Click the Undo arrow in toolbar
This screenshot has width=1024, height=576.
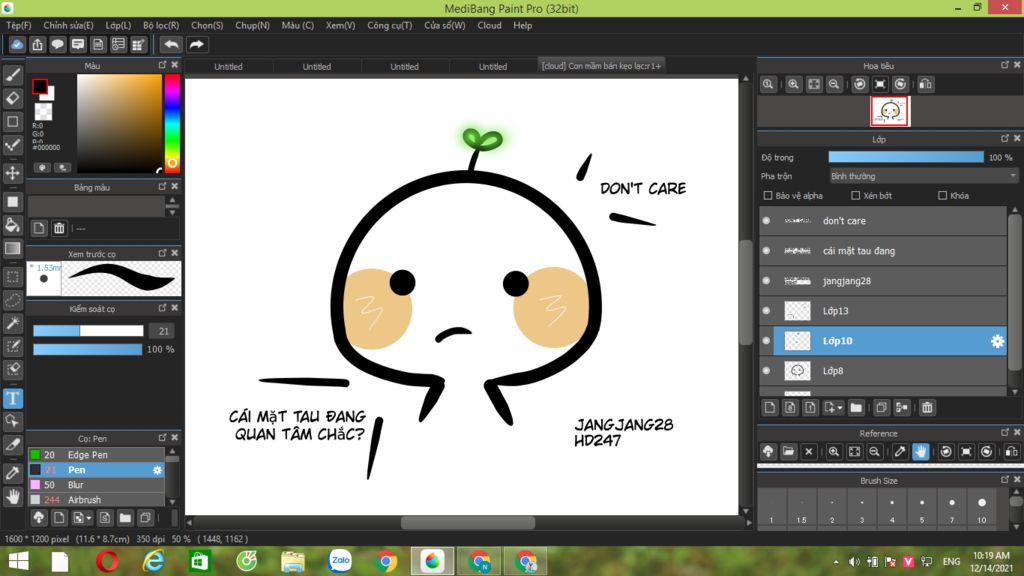click(172, 44)
